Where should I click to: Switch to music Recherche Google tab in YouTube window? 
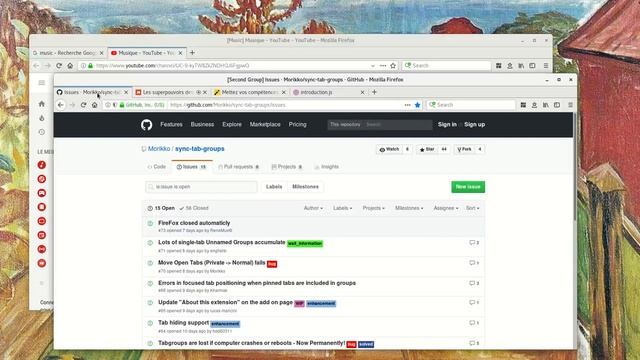tap(68, 53)
